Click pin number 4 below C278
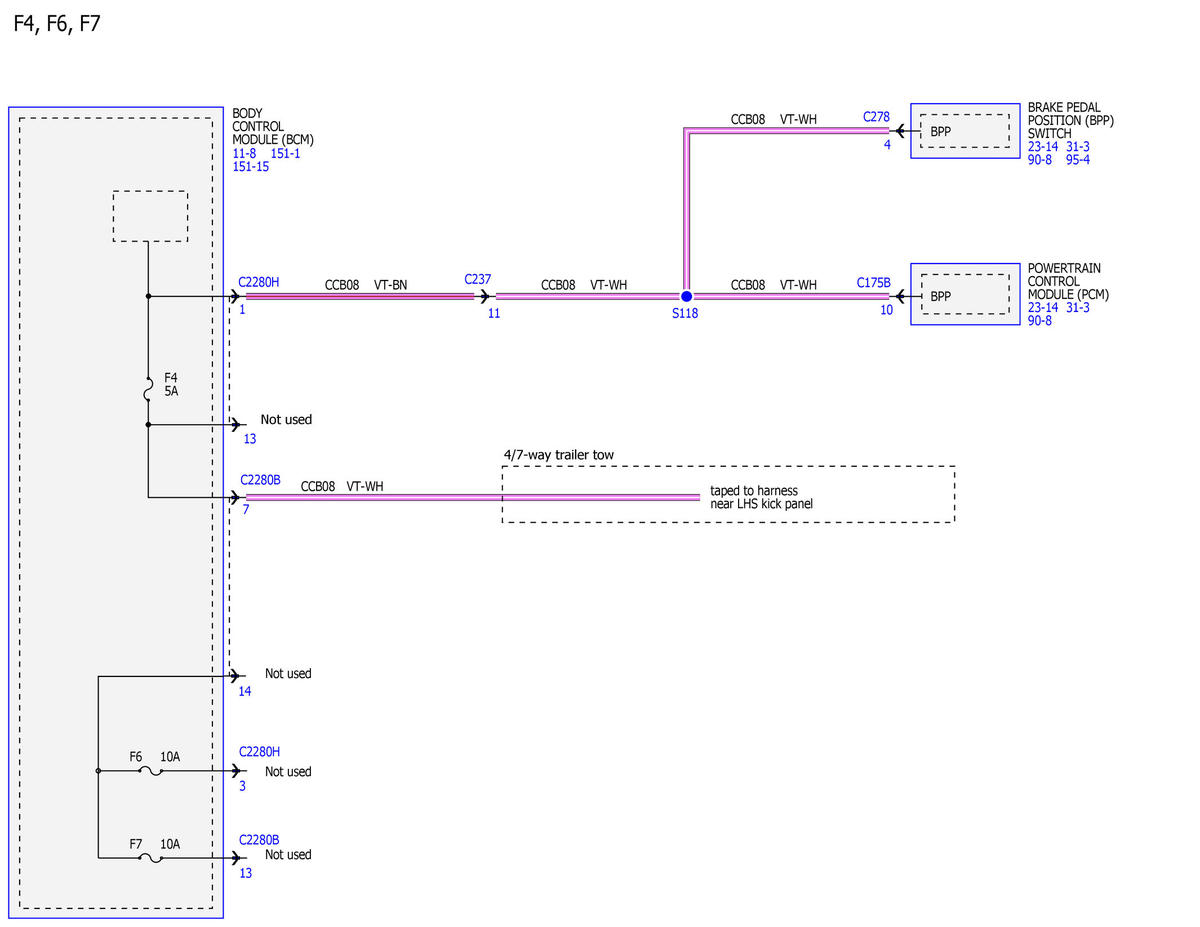 coord(886,145)
